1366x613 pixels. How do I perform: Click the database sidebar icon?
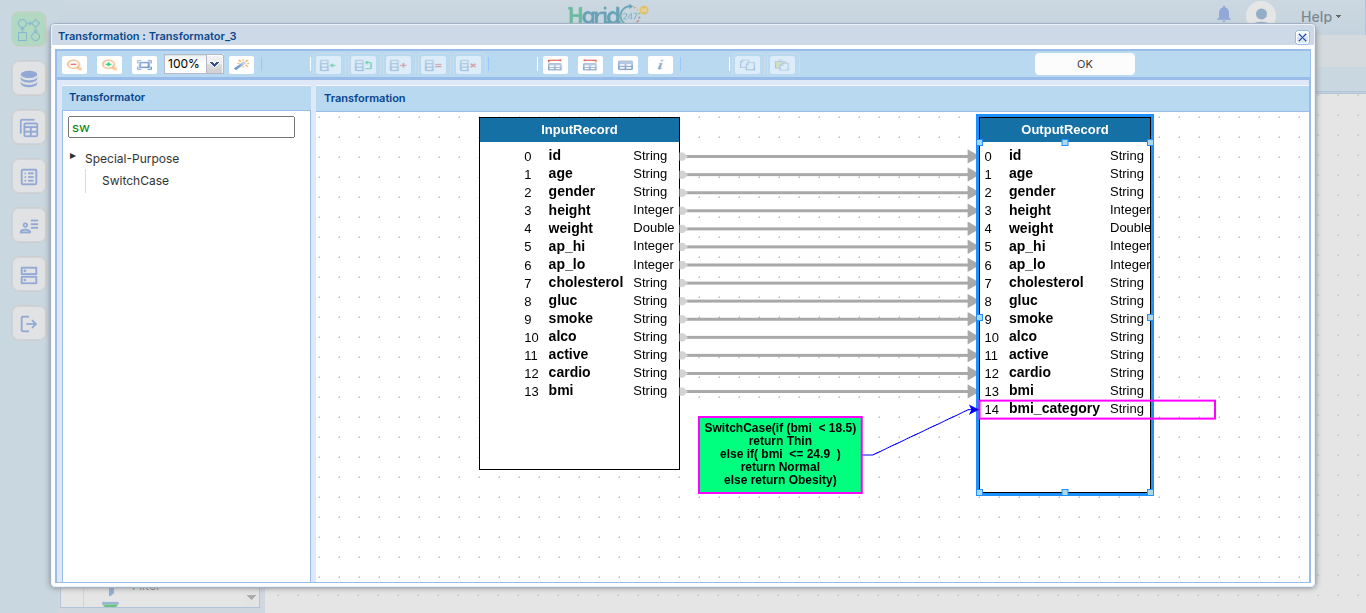tap(29, 78)
